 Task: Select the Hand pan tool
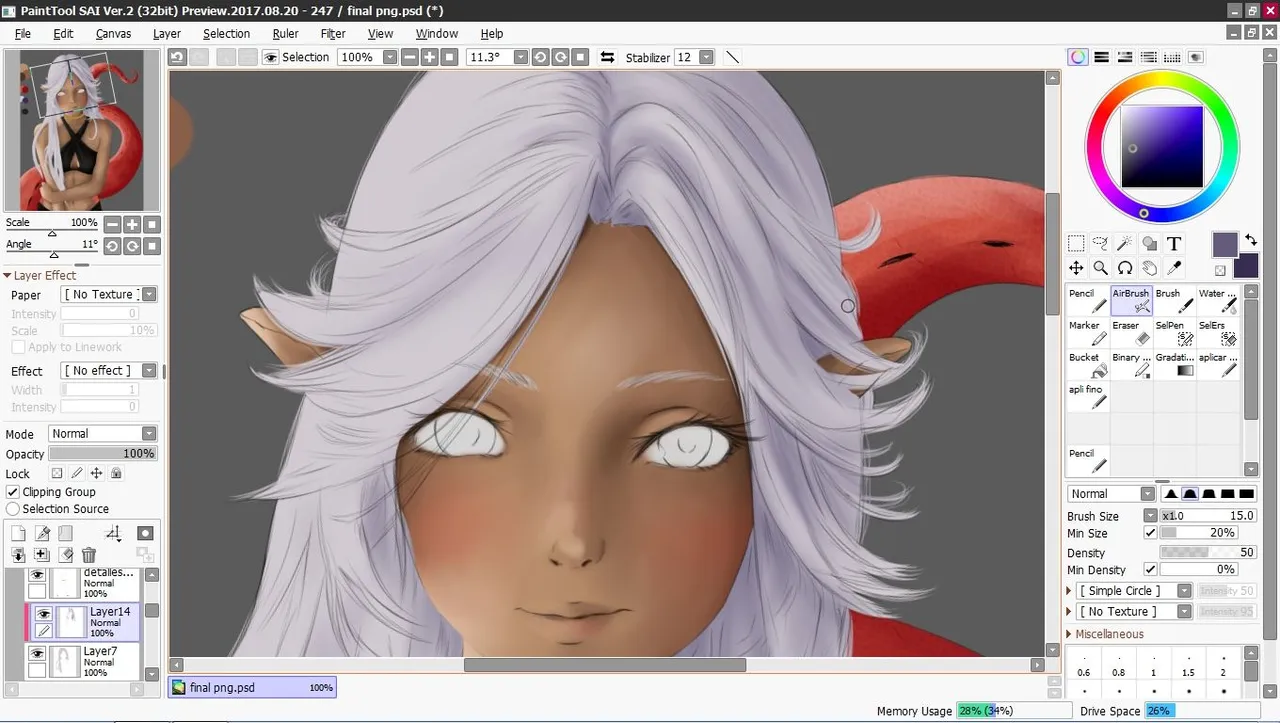click(x=1150, y=268)
